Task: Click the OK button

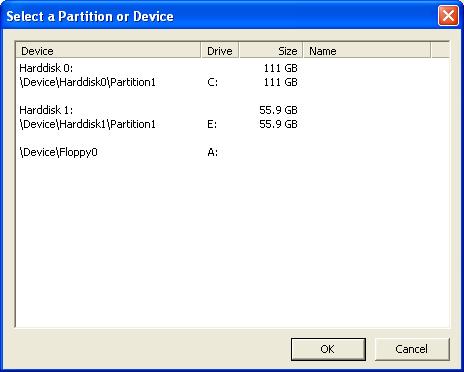Action: 328,349
